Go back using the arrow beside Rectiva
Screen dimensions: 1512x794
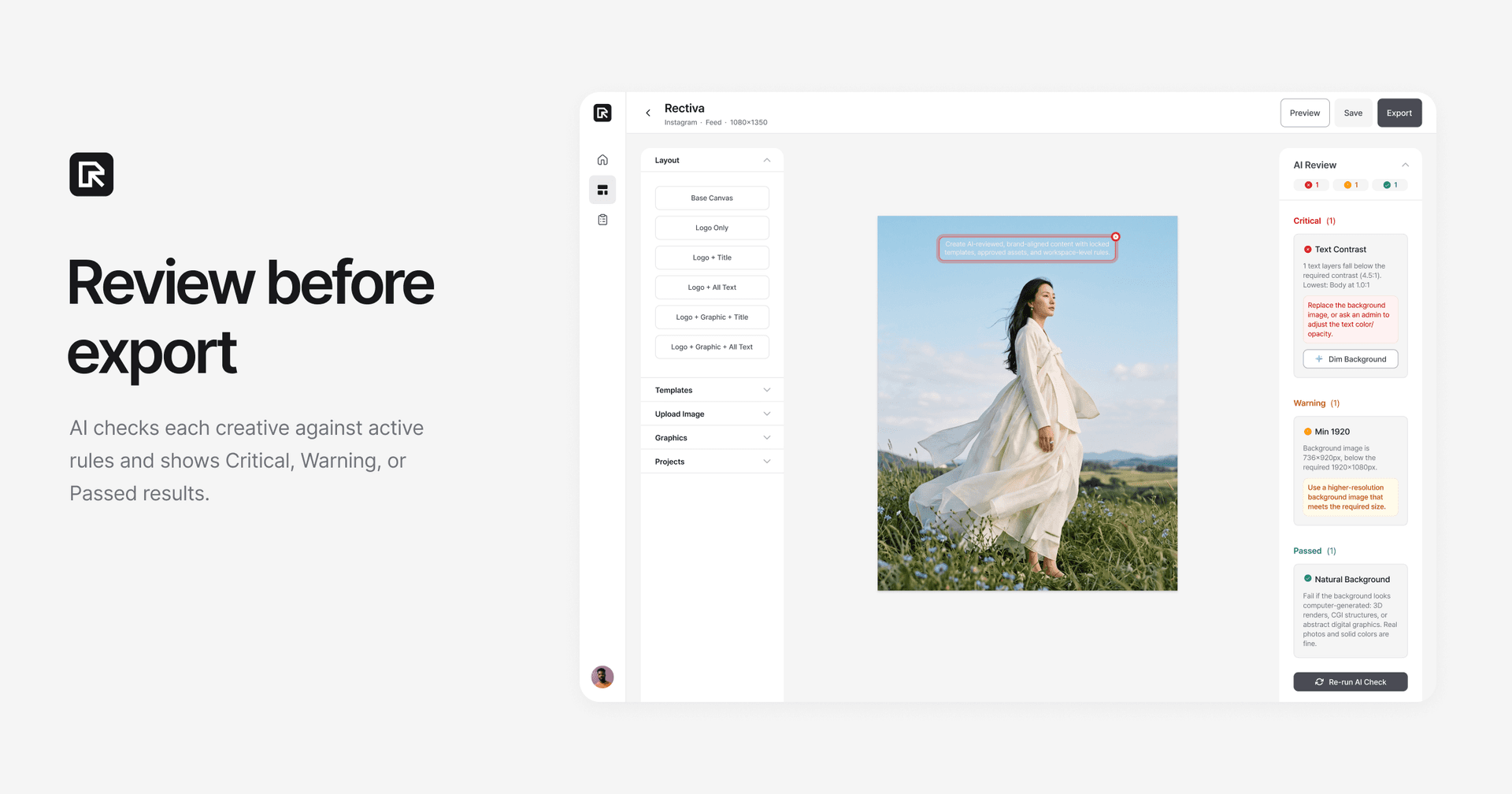point(648,113)
